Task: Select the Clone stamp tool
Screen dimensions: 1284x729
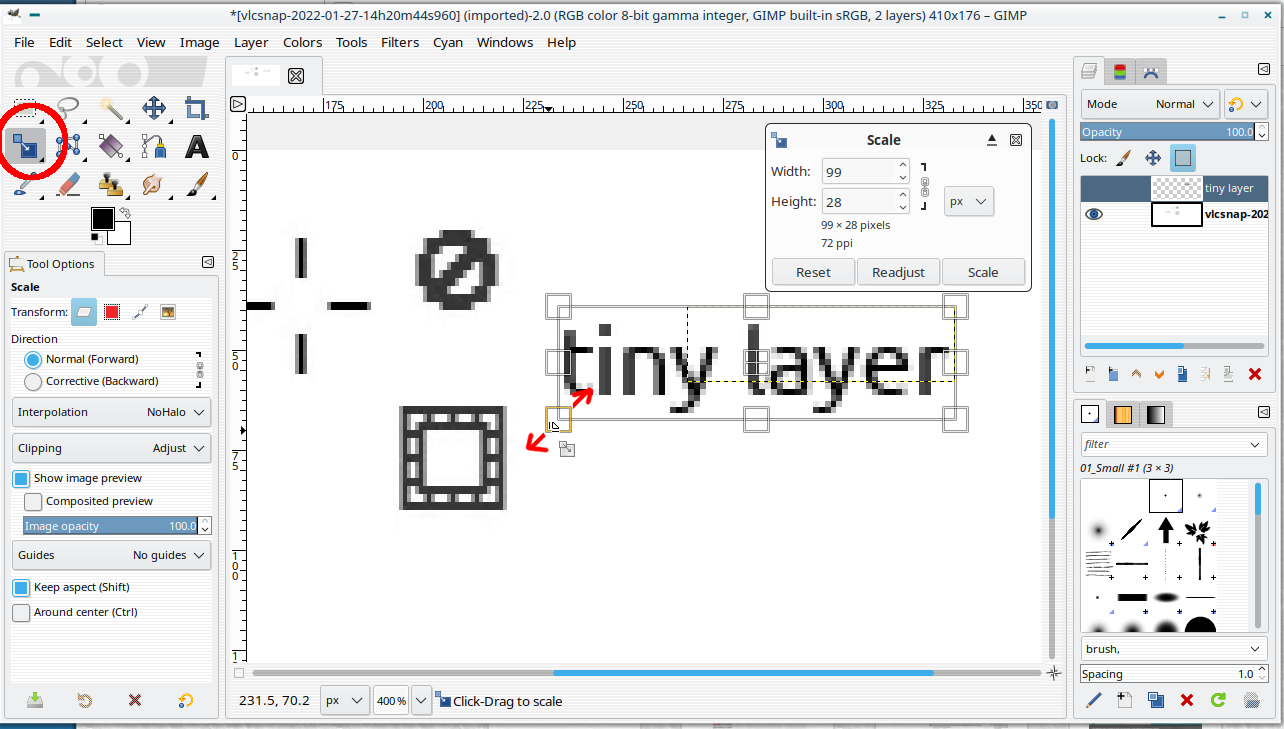Action: (x=111, y=184)
